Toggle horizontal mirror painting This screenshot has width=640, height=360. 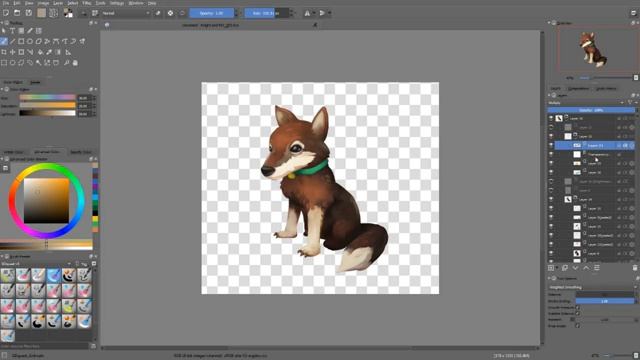point(307,13)
